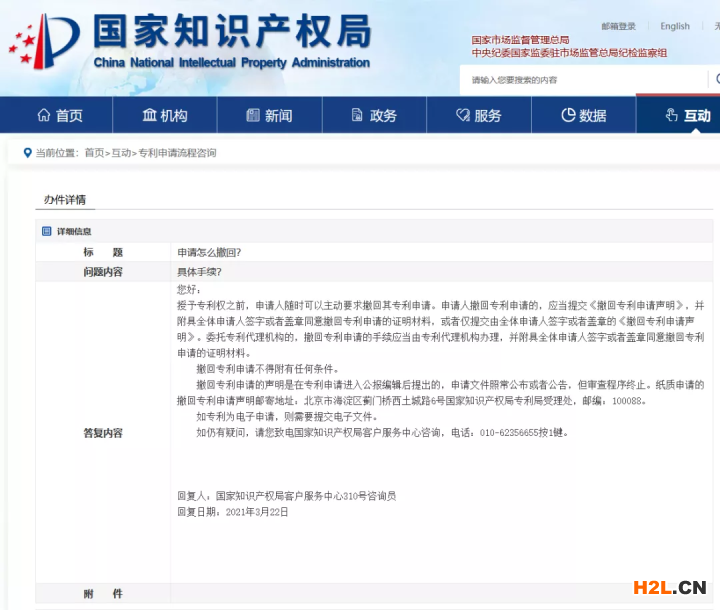Click the greeting line 您好:
The height and width of the screenshot is (610, 720).
coord(189,289)
